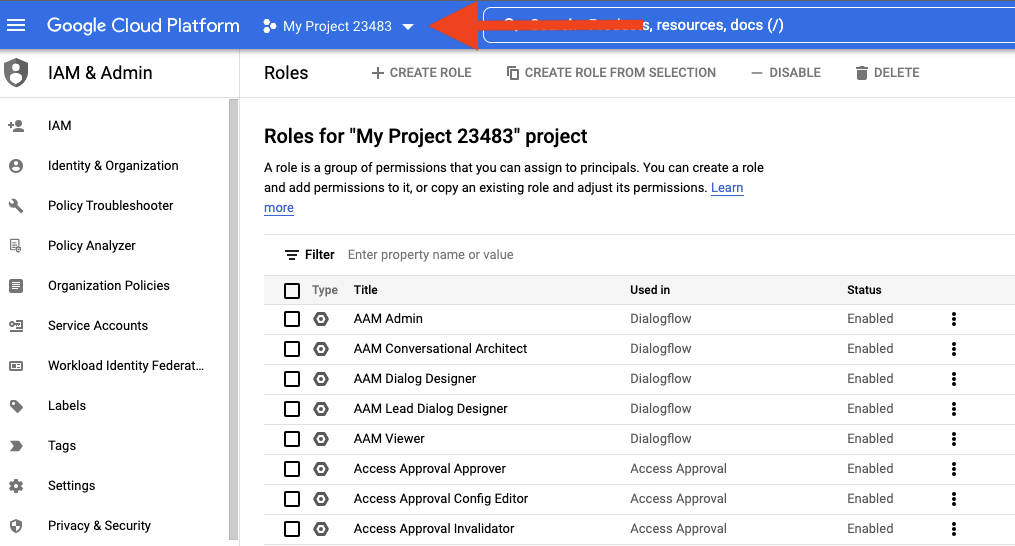The image size is (1015, 546).
Task: Click the Labels tag icon
Action: pyautogui.click(x=16, y=406)
